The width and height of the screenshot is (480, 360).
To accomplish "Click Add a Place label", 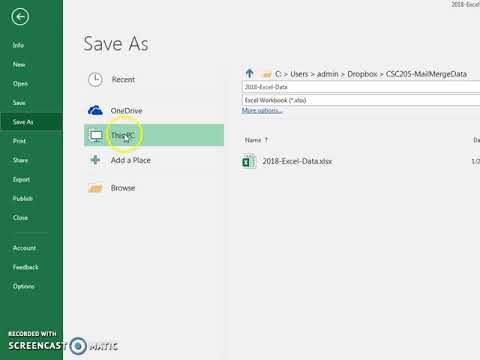I will (131, 160).
